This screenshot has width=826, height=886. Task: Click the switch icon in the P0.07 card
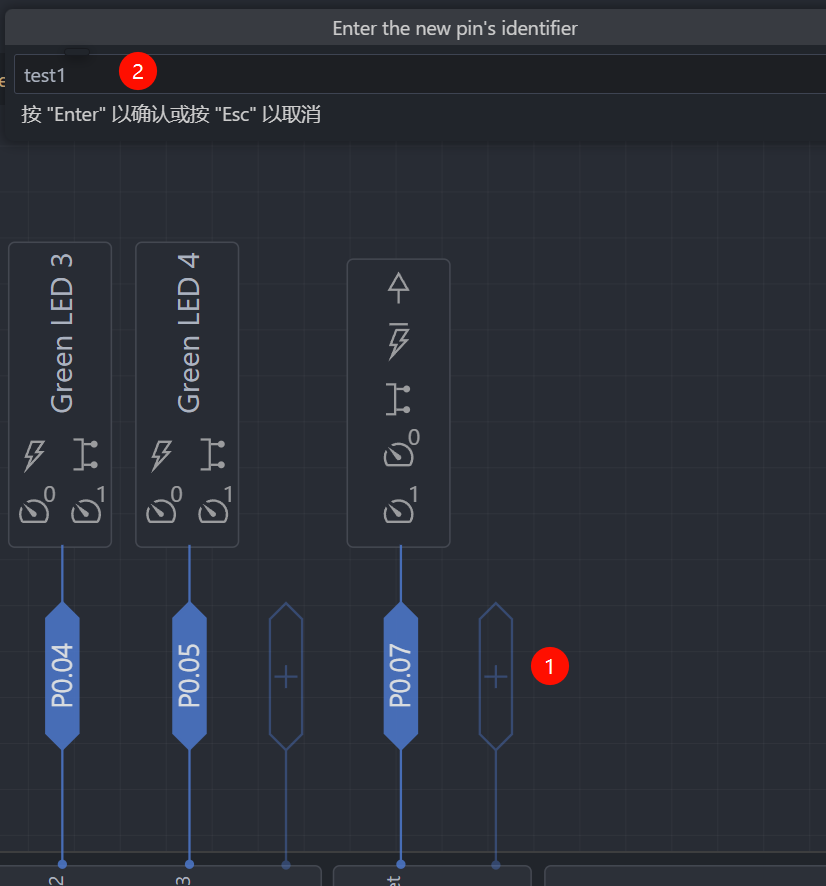(399, 398)
